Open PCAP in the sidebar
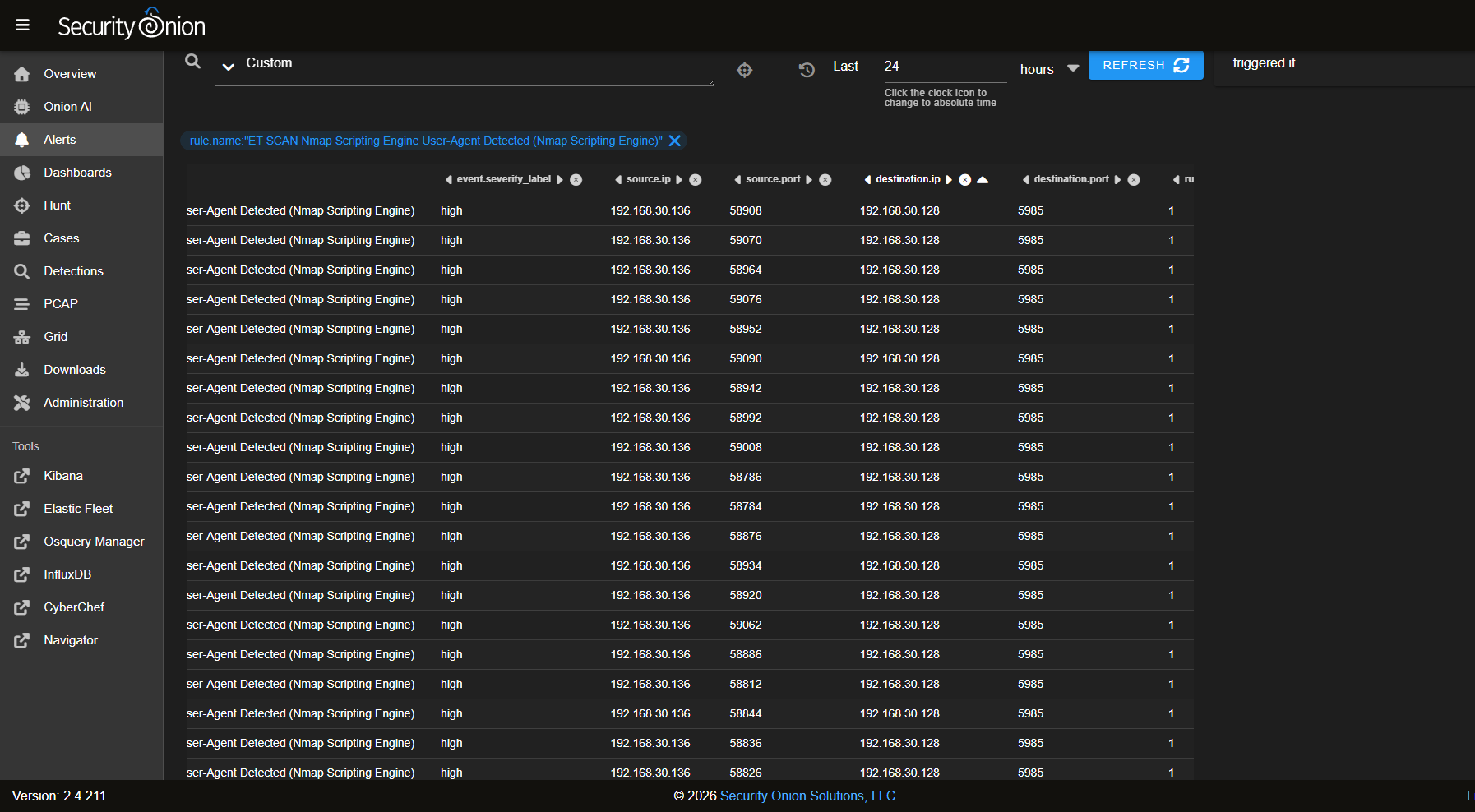 pyautogui.click(x=81, y=304)
